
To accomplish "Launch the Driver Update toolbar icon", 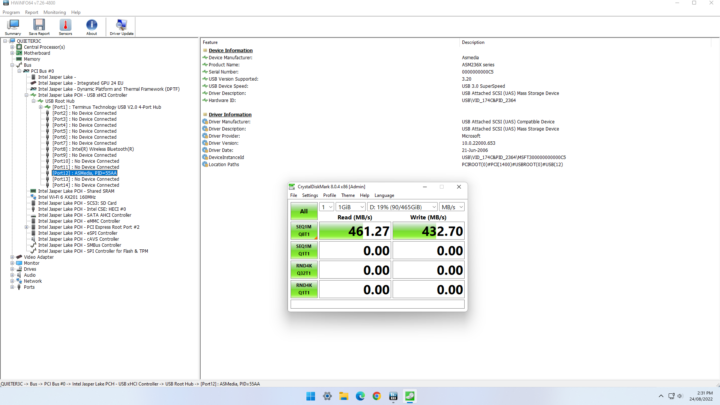I will [x=122, y=27].
